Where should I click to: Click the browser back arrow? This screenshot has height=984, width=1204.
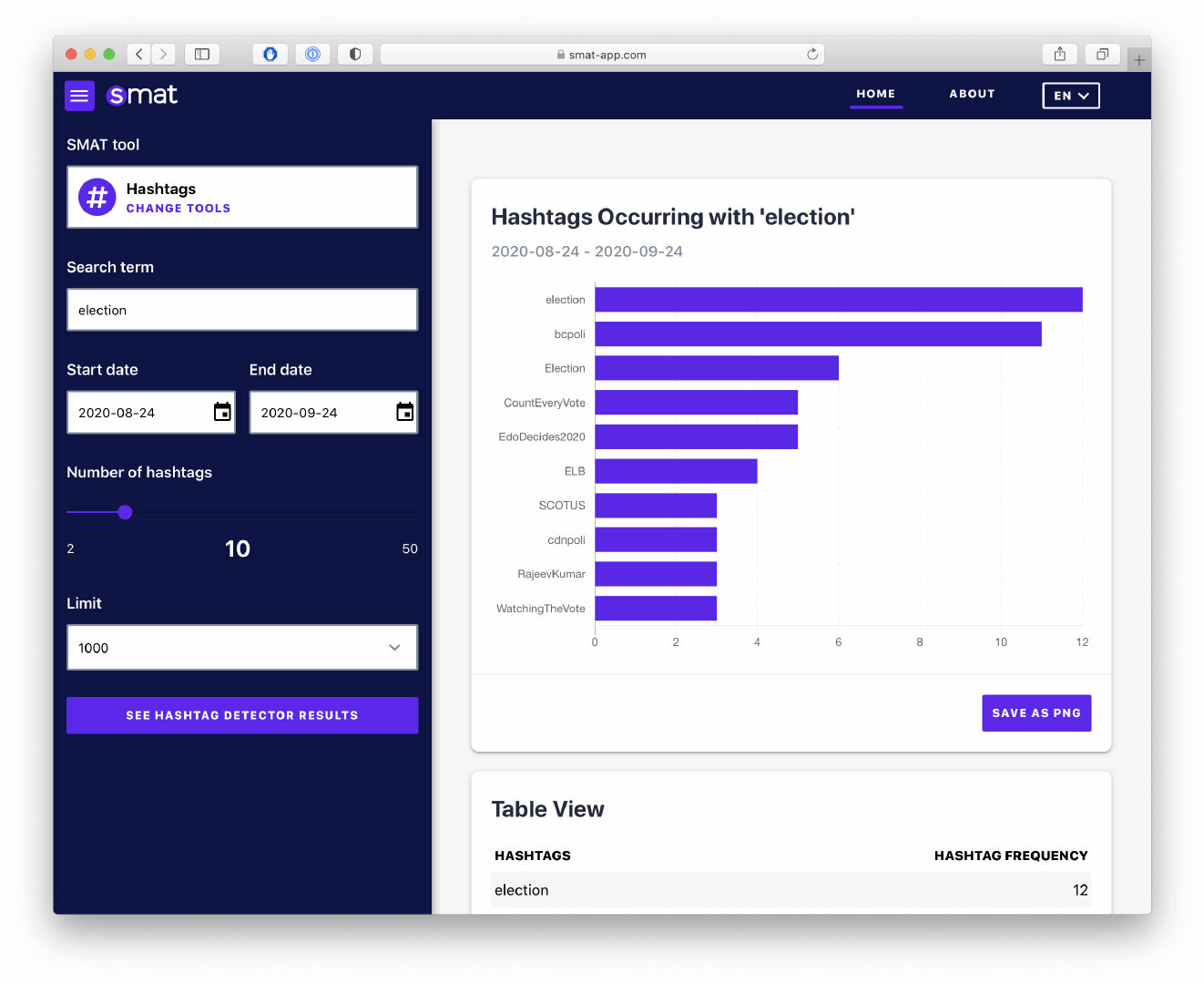click(139, 55)
